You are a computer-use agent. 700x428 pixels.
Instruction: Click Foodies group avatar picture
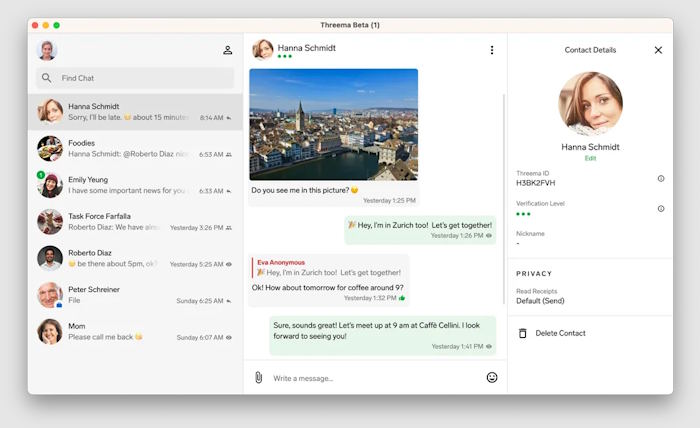[50, 148]
